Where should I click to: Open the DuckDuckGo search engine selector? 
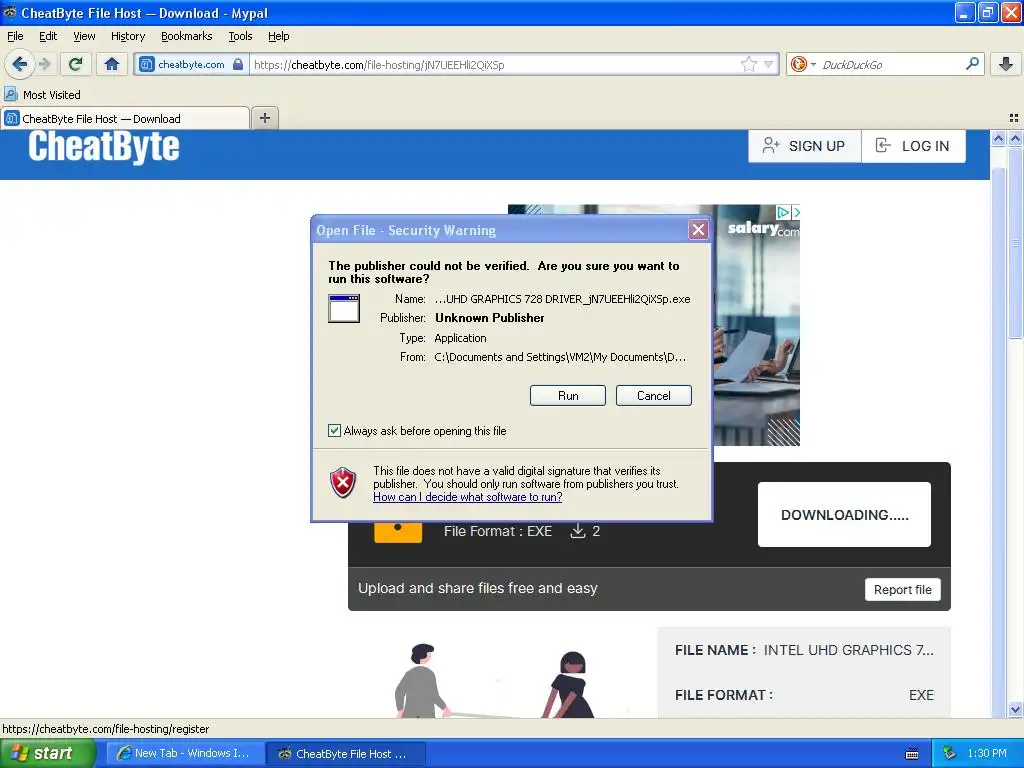(x=803, y=64)
